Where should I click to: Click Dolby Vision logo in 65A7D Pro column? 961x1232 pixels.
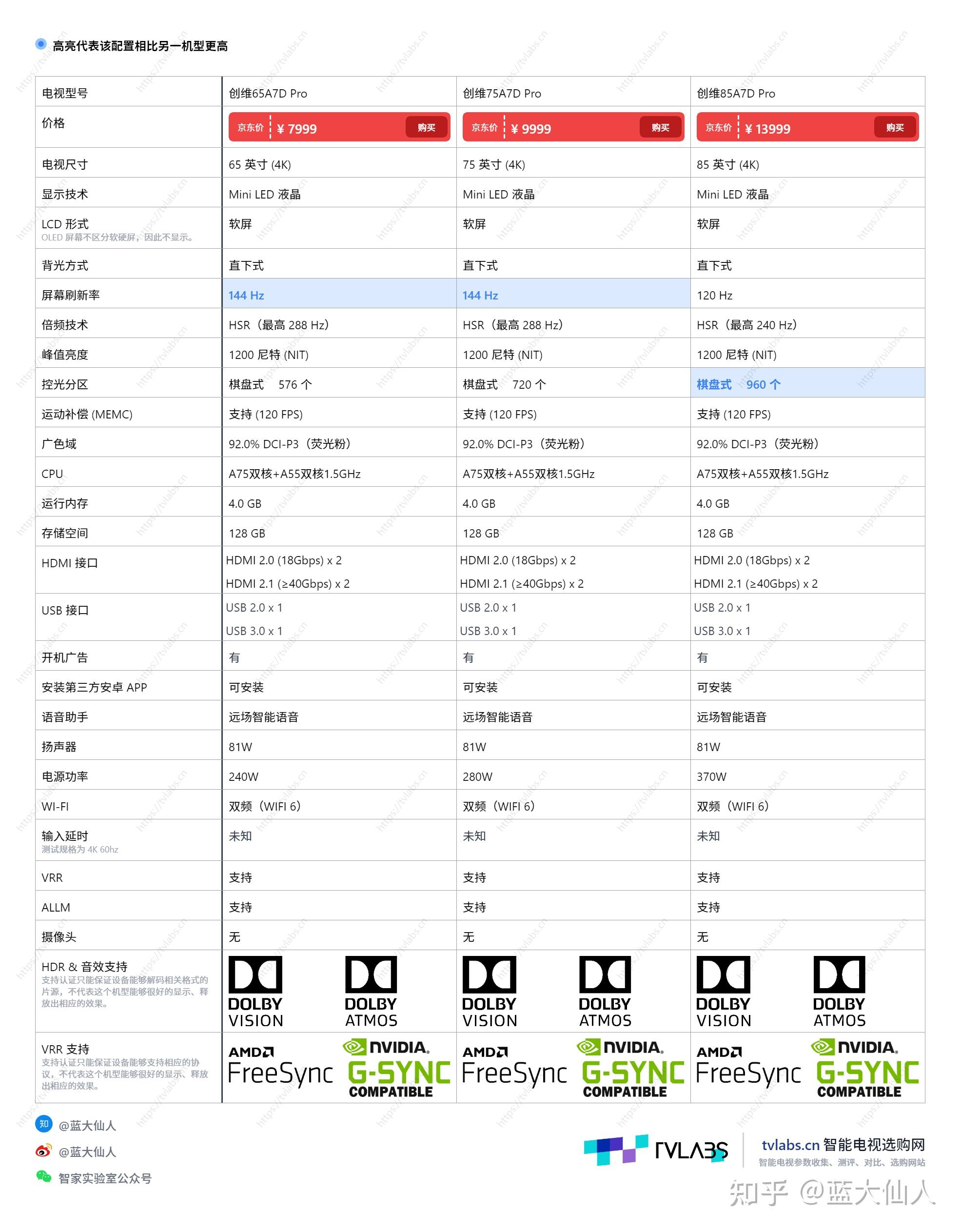(x=255, y=992)
